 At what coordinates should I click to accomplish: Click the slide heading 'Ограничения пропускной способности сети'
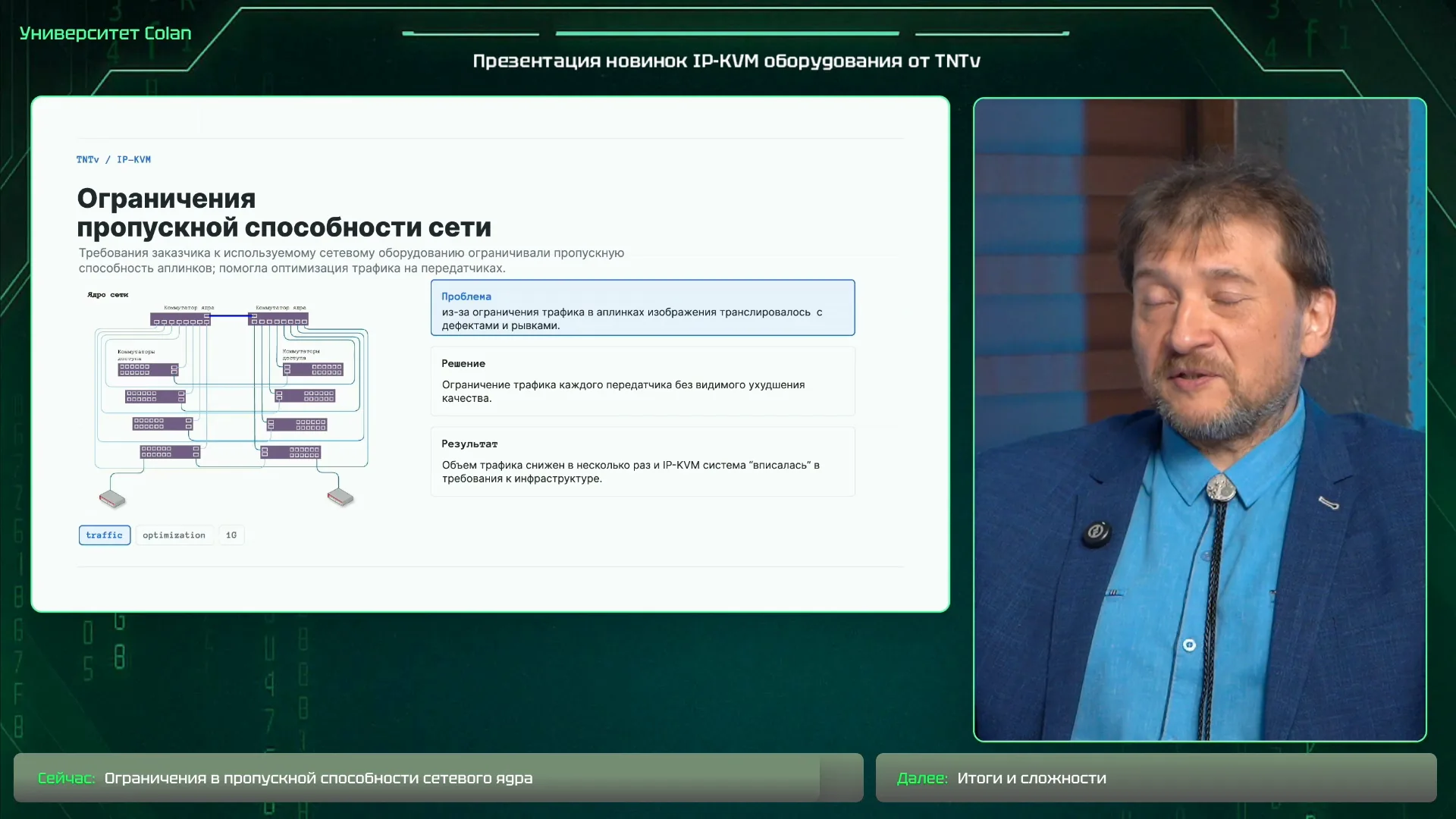(284, 213)
